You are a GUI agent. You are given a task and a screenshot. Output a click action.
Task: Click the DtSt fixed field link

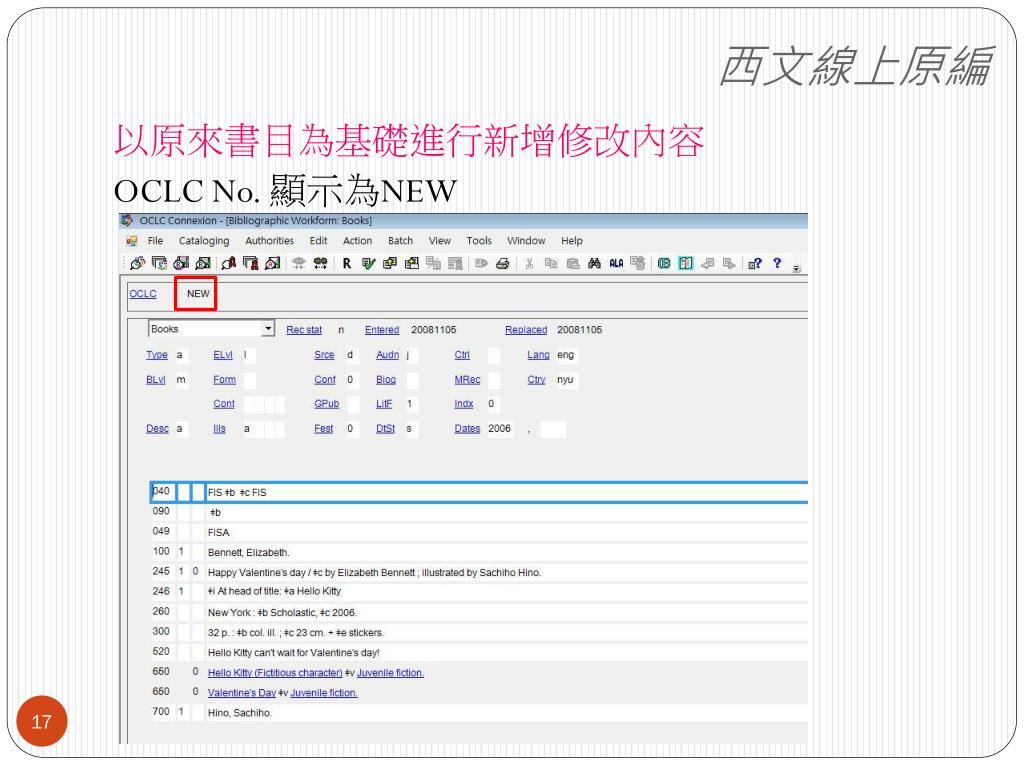[x=385, y=428]
